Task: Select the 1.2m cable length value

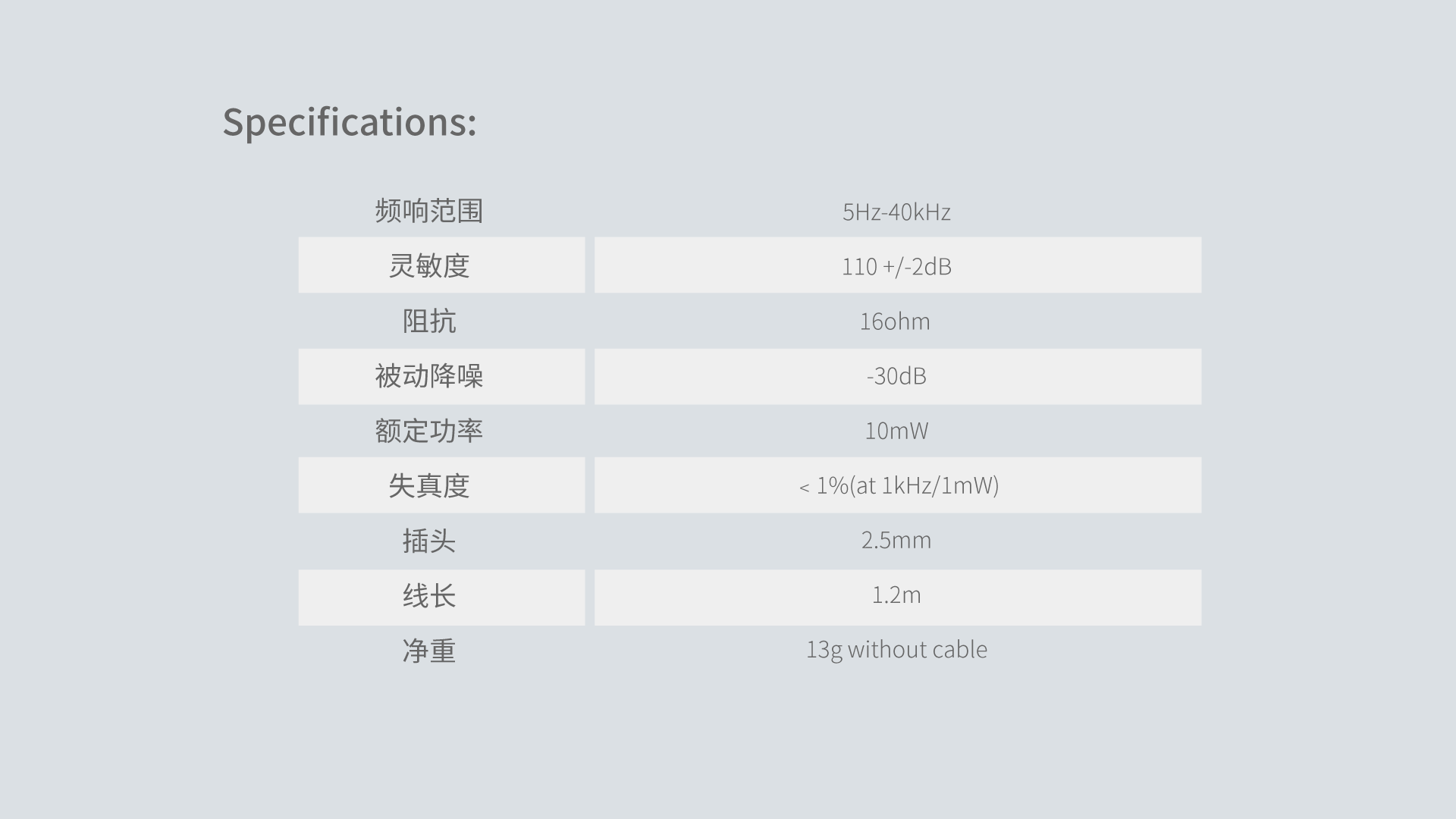Action: coord(896,595)
